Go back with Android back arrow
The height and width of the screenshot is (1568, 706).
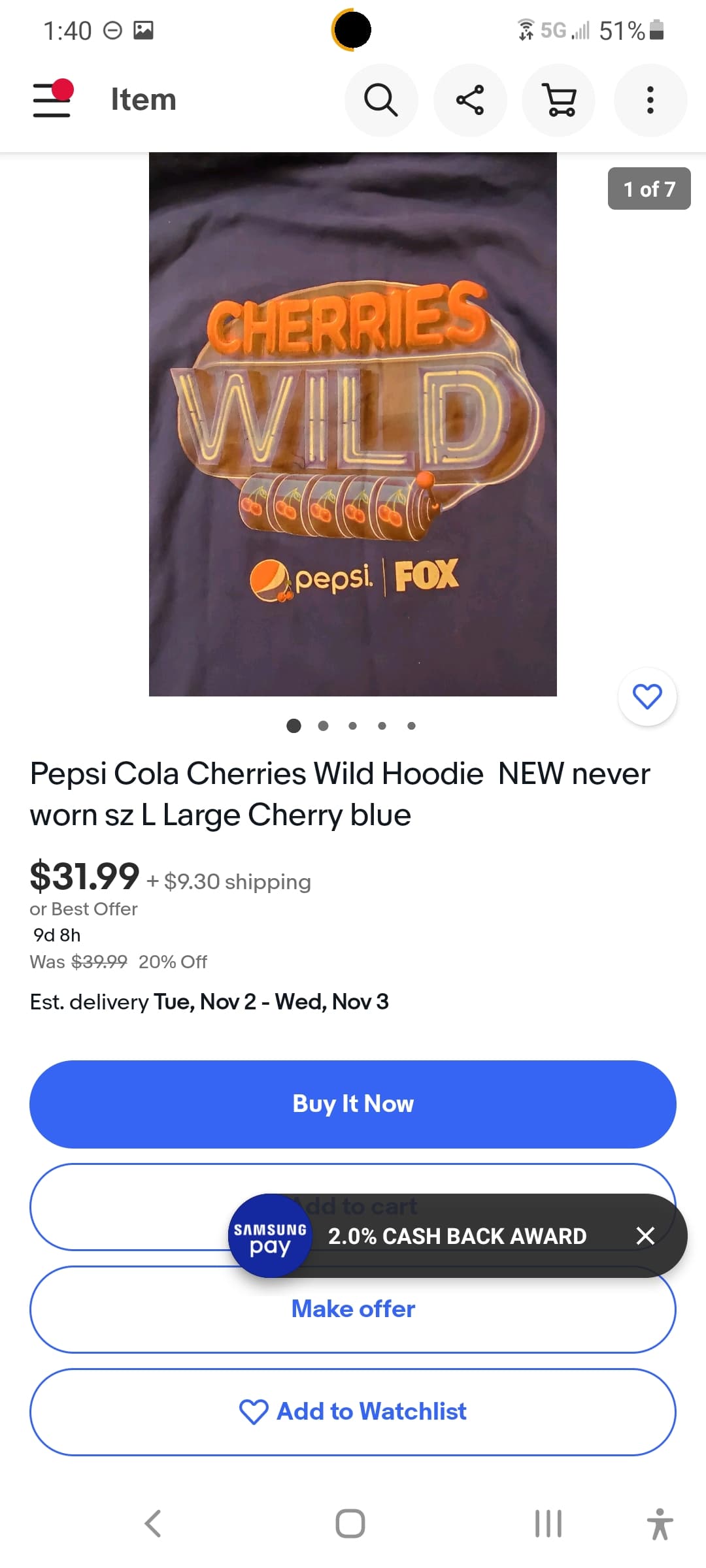tap(153, 1524)
